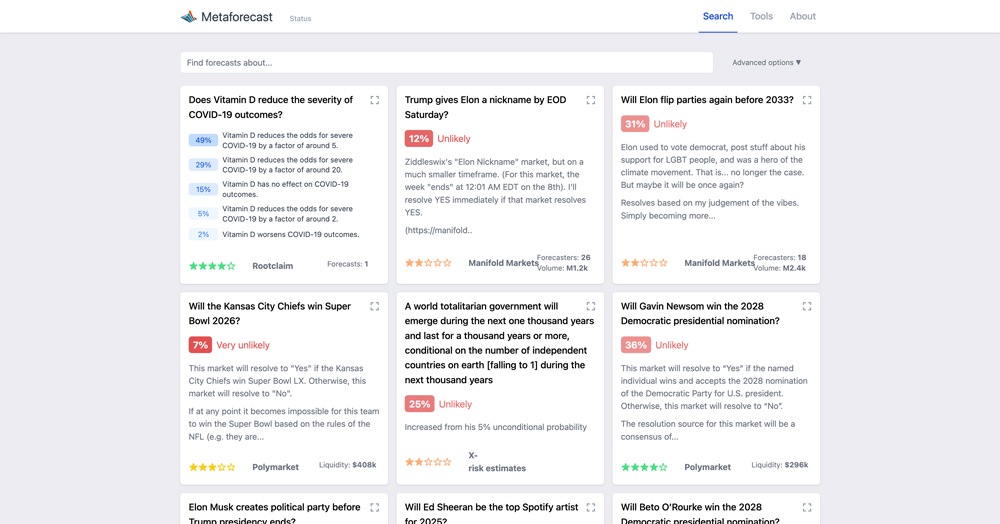The width and height of the screenshot is (1000, 524).
Task: Open the Status link
Action: coord(300,19)
